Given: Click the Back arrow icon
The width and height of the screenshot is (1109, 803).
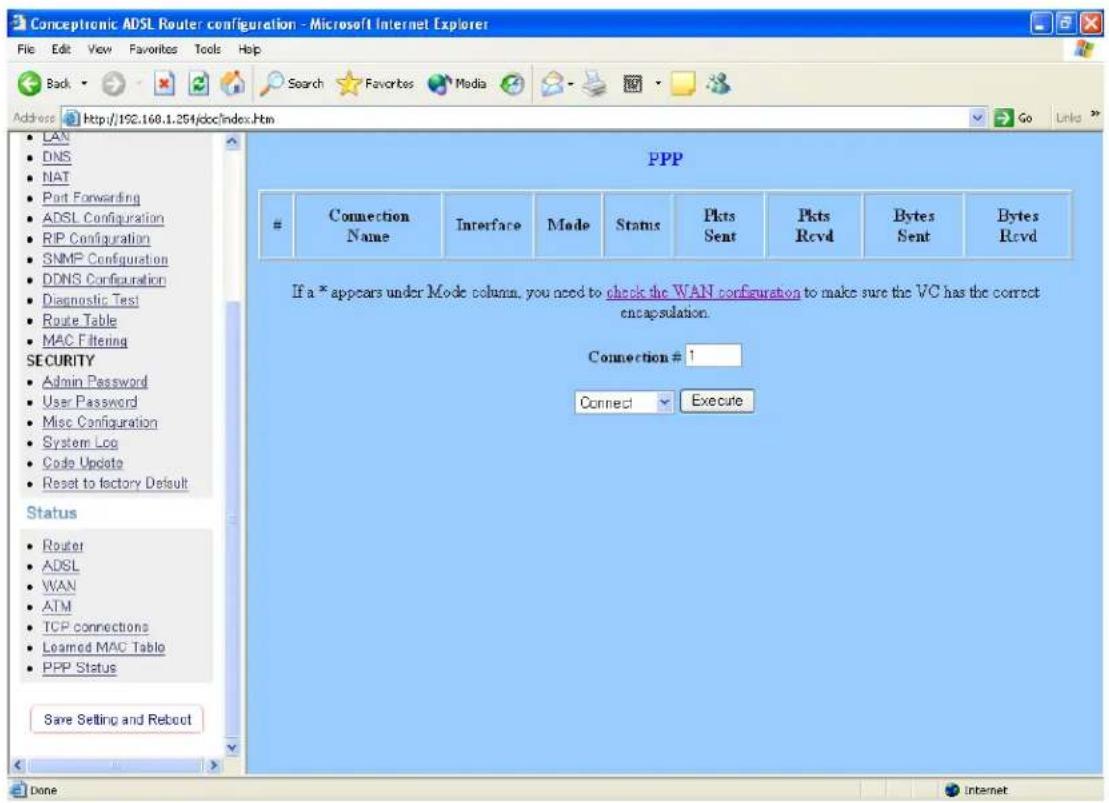Looking at the screenshot, I should [30, 83].
